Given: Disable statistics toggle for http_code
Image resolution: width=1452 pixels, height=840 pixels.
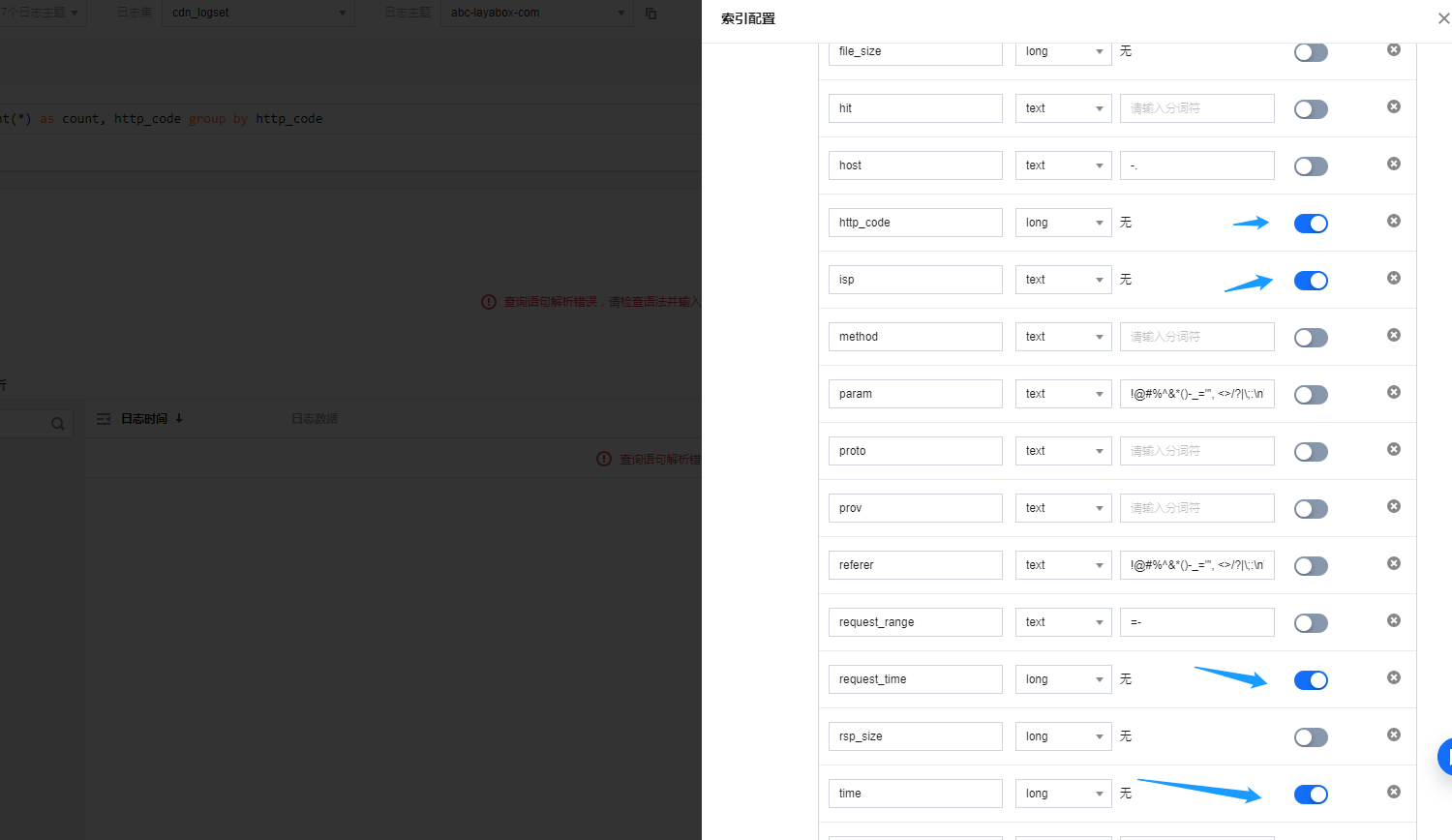Looking at the screenshot, I should (x=1311, y=224).
